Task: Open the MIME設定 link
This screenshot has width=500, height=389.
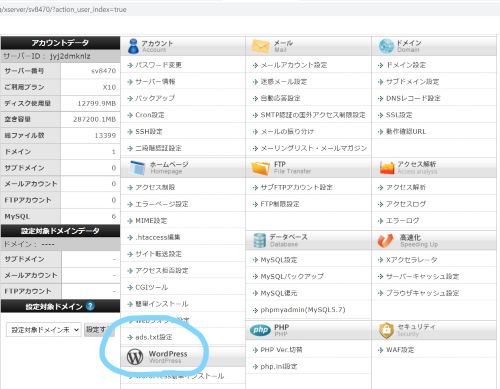Action: 151,221
